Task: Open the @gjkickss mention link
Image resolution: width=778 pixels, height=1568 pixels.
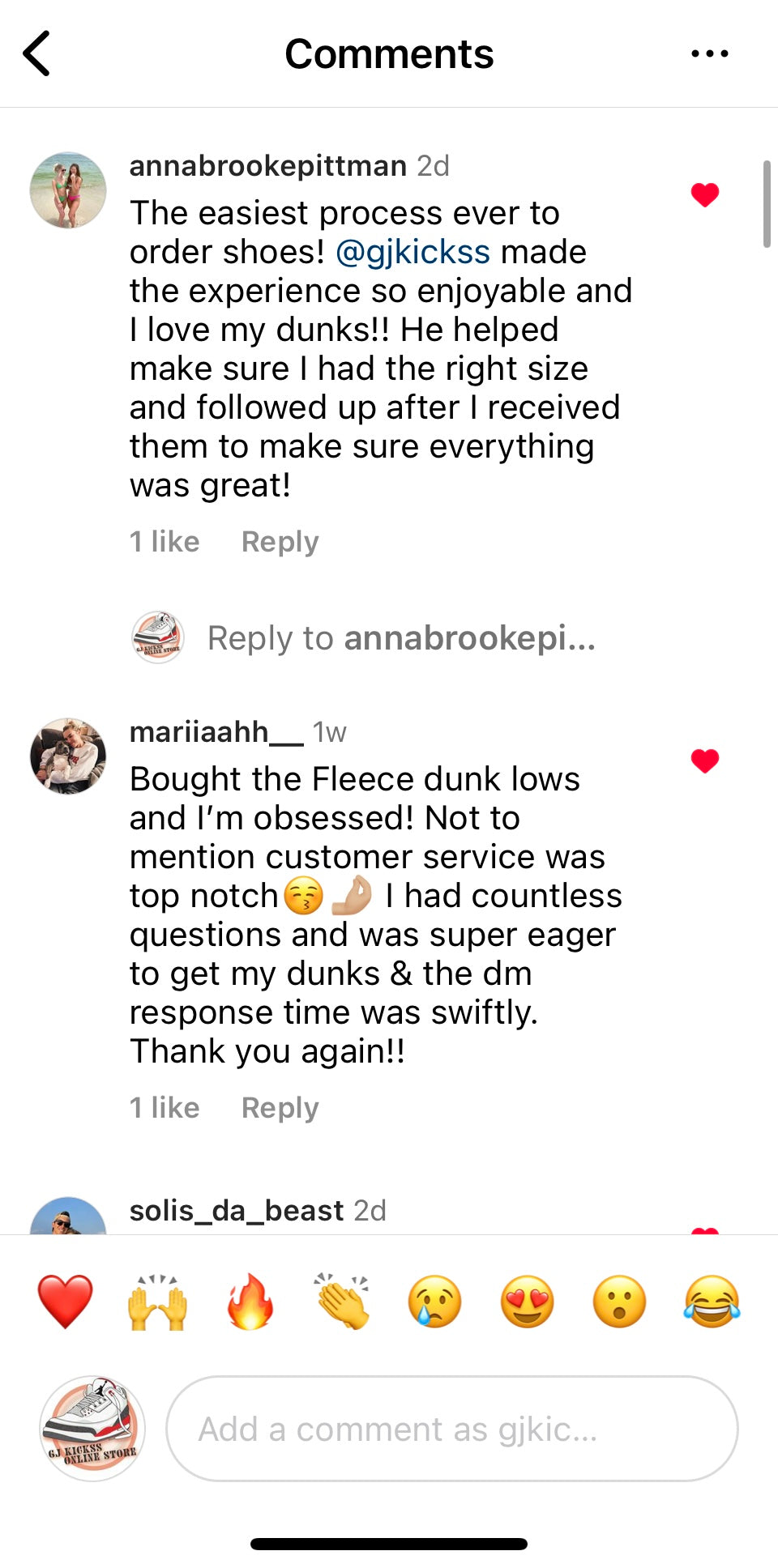Action: (x=413, y=252)
